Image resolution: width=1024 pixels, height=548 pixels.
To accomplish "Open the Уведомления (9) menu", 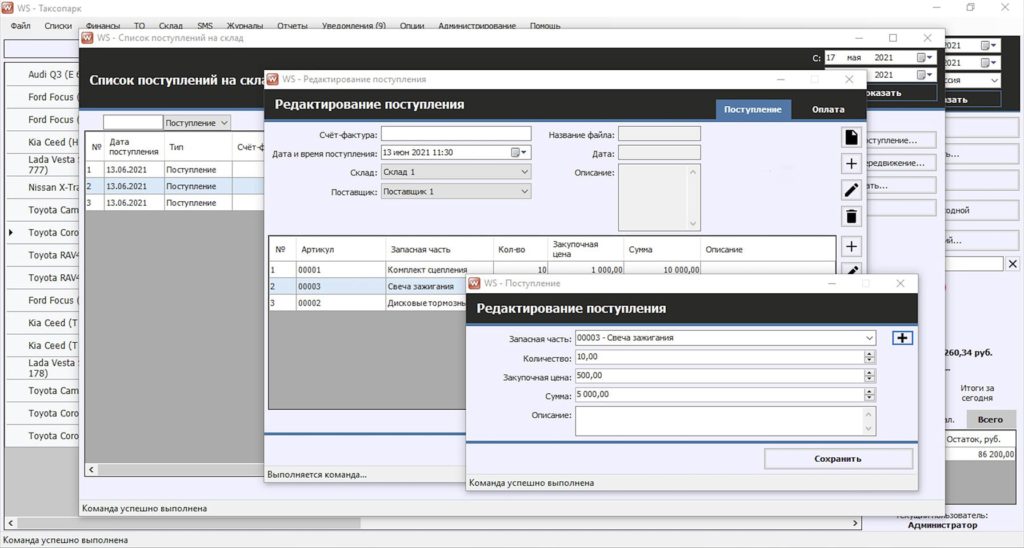I will (x=353, y=25).
